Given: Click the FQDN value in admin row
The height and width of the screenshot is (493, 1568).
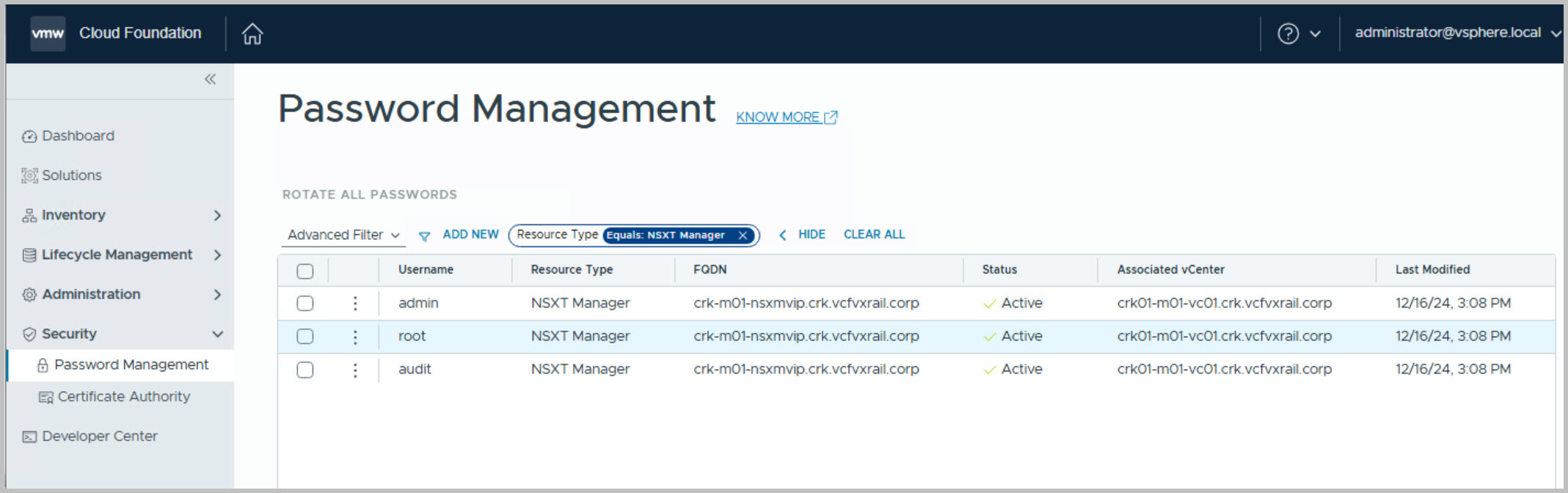Looking at the screenshot, I should (x=806, y=304).
